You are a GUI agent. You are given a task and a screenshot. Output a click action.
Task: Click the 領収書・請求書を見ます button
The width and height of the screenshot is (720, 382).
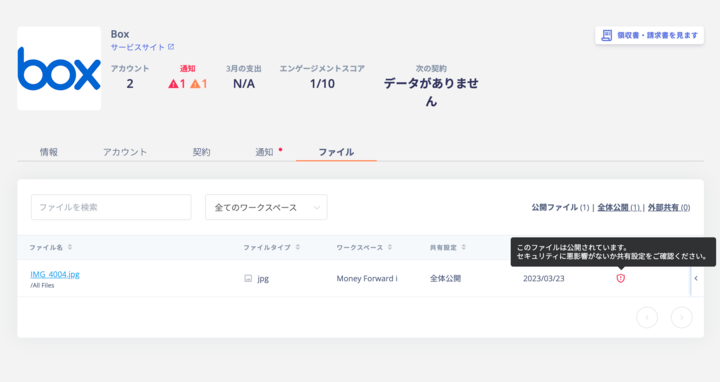tap(649, 35)
